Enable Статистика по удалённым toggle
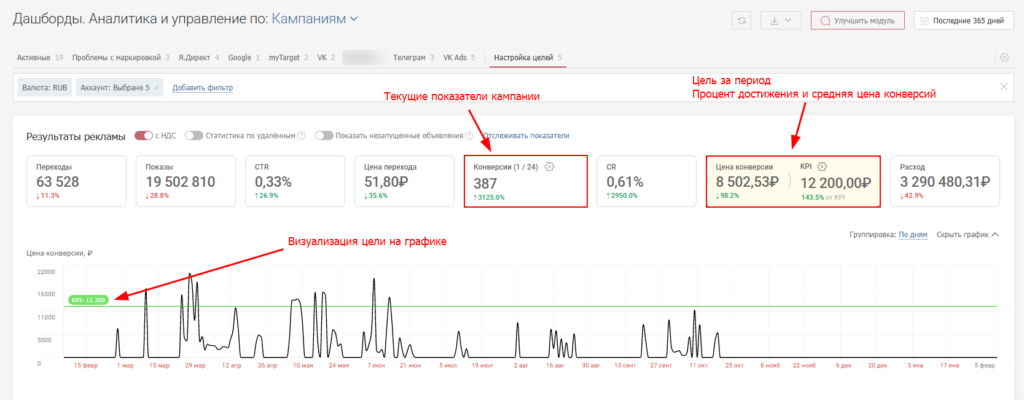Screen dimensions: 1024x400 click(193, 135)
